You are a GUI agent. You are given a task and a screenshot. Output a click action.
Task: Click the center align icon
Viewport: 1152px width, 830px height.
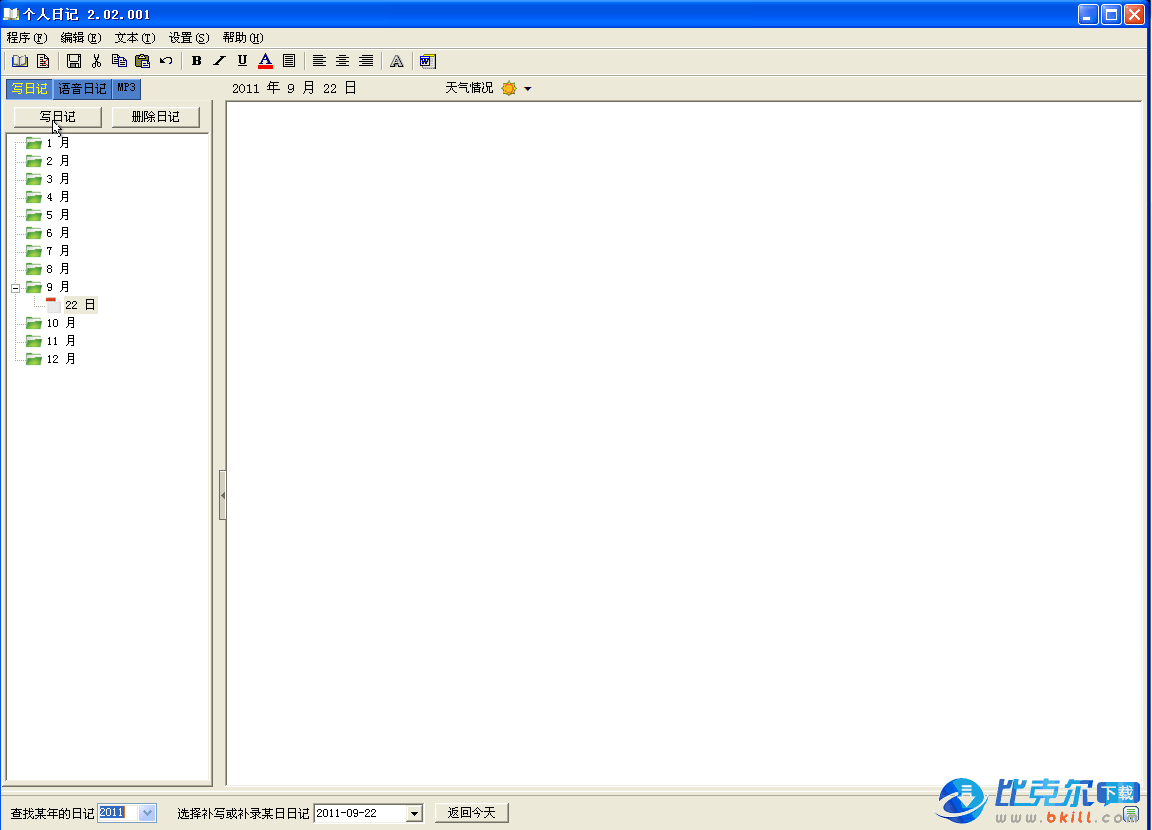pyautogui.click(x=343, y=61)
